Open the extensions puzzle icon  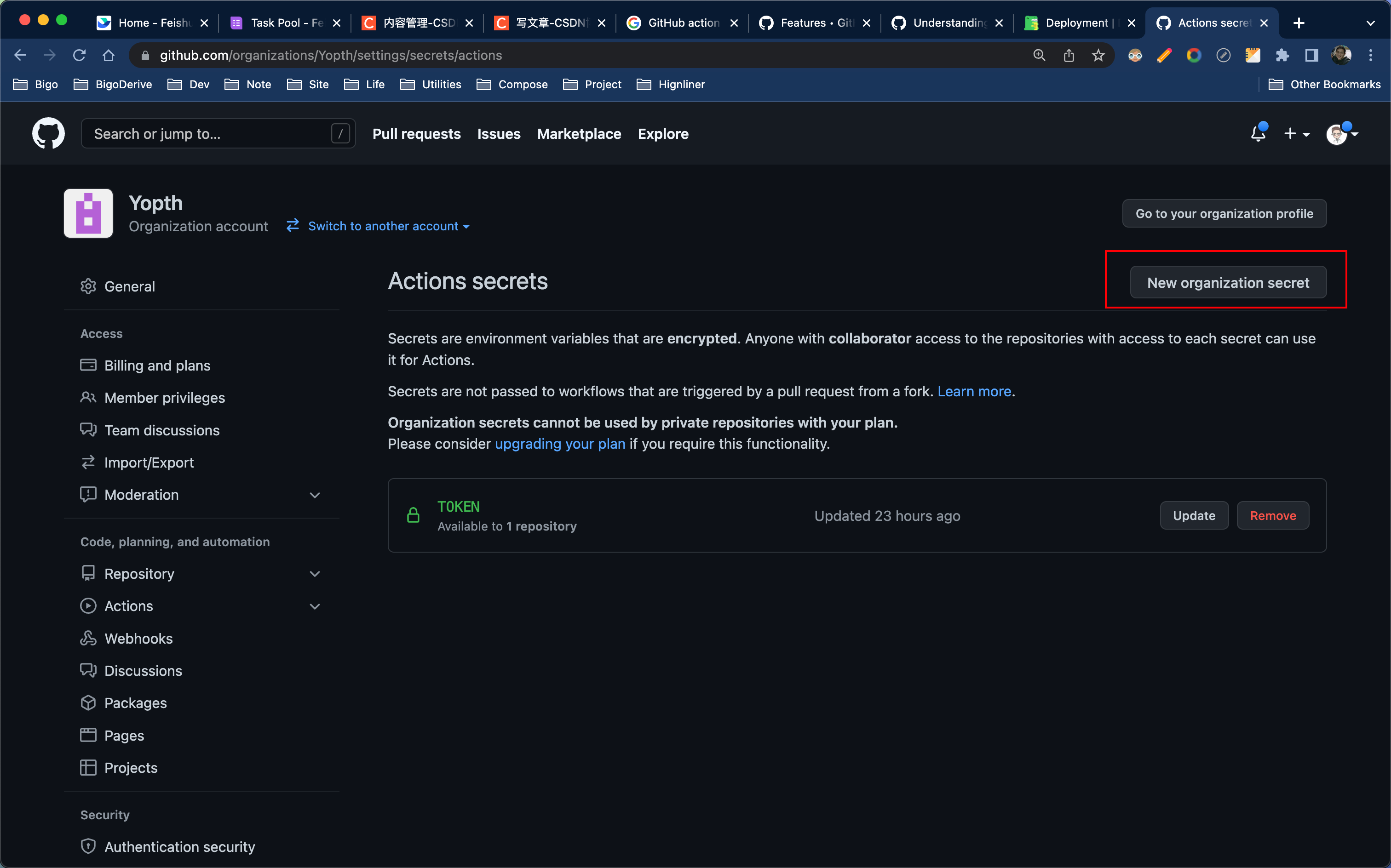[1282, 55]
